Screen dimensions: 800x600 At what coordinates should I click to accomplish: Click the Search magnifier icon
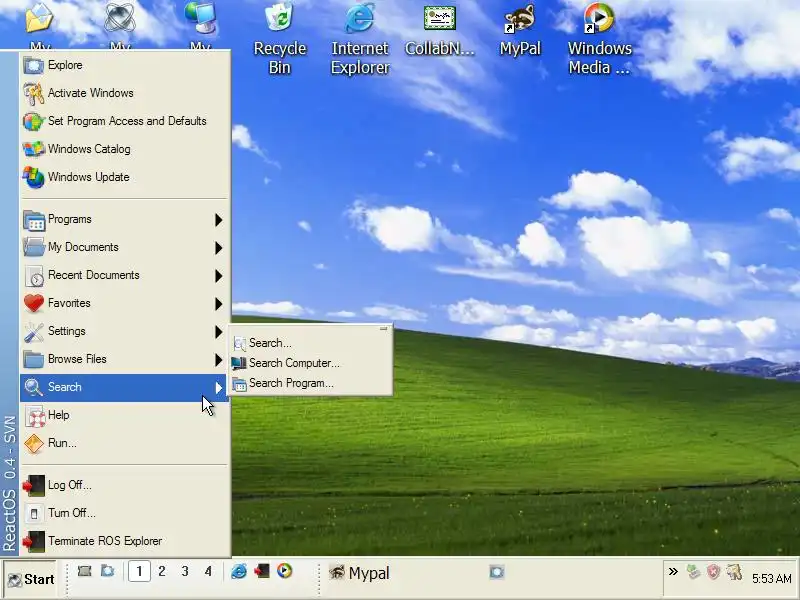tap(34, 387)
